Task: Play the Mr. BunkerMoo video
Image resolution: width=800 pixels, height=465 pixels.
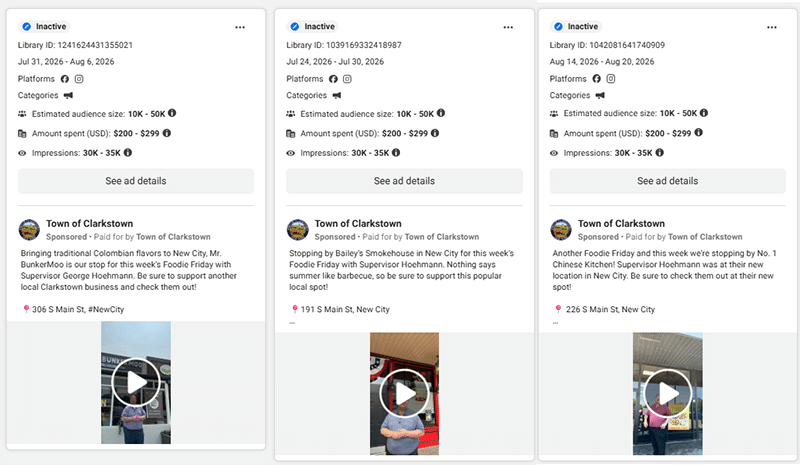Action: [x=136, y=382]
